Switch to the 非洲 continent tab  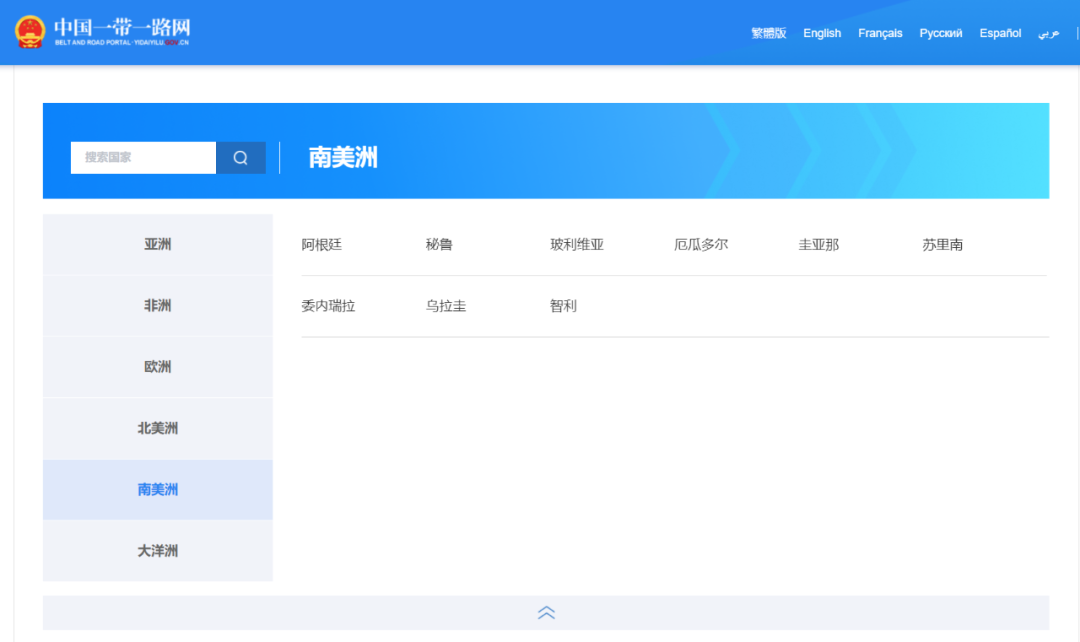coord(156,305)
